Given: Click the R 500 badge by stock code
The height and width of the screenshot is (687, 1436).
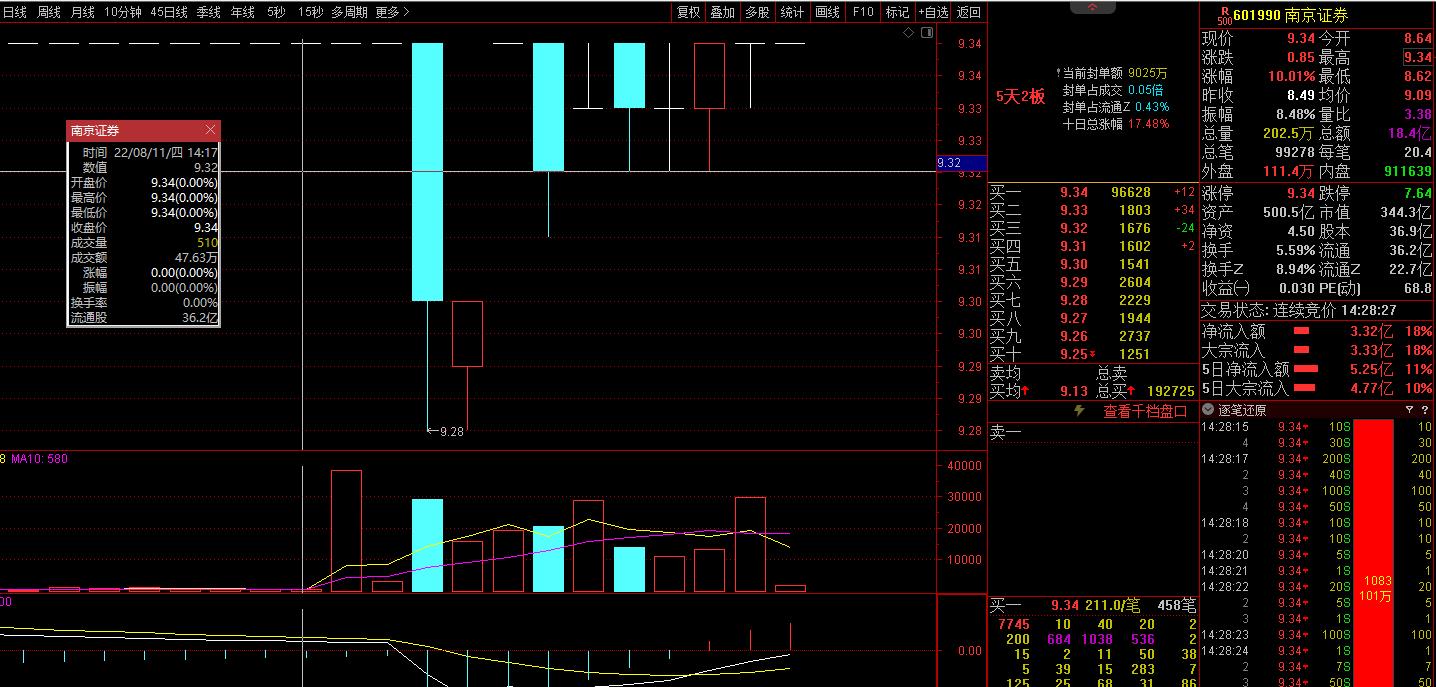Looking at the screenshot, I should point(1223,15).
